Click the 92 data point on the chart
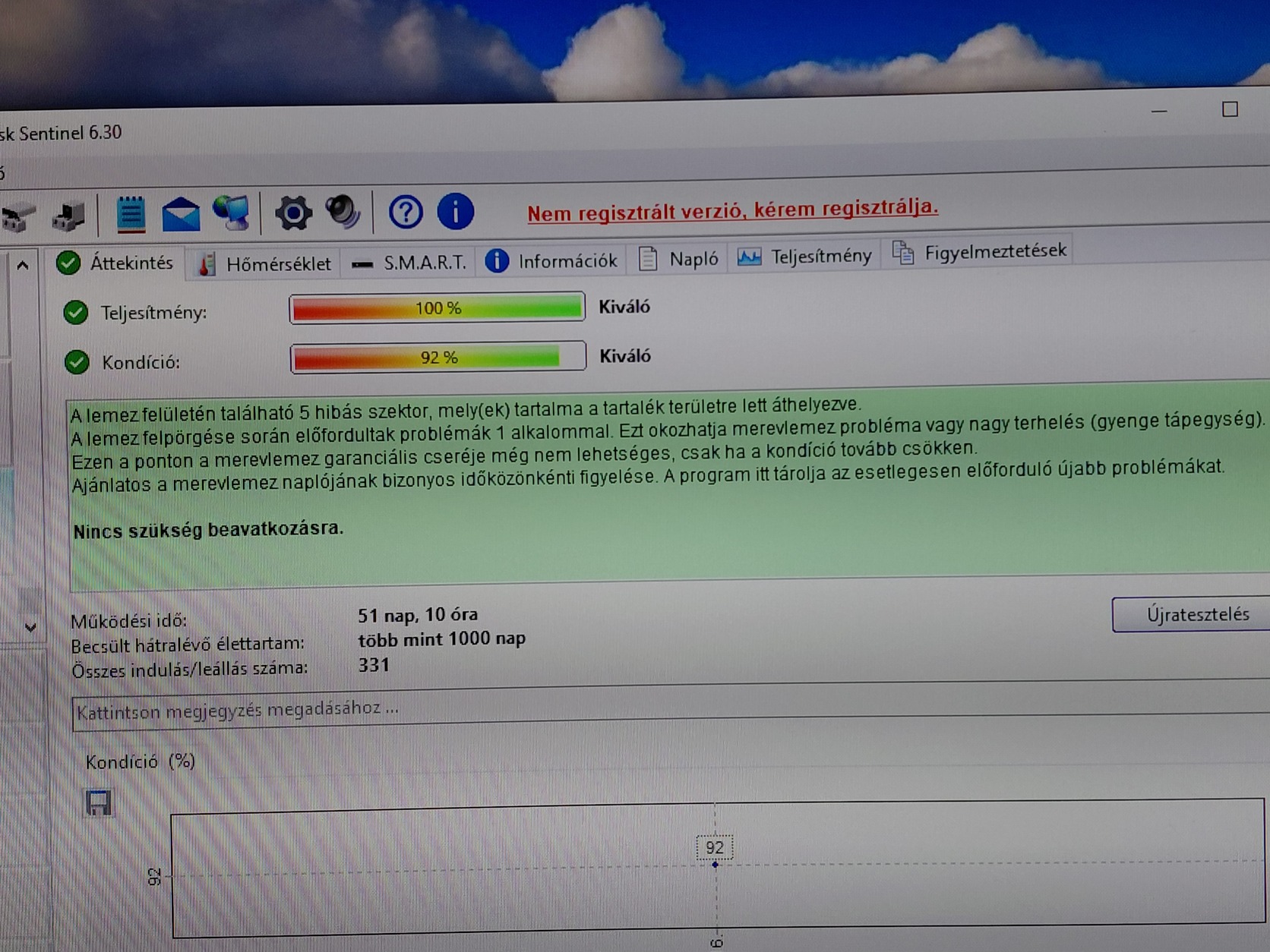Image resolution: width=1270 pixels, height=952 pixels. tap(715, 865)
